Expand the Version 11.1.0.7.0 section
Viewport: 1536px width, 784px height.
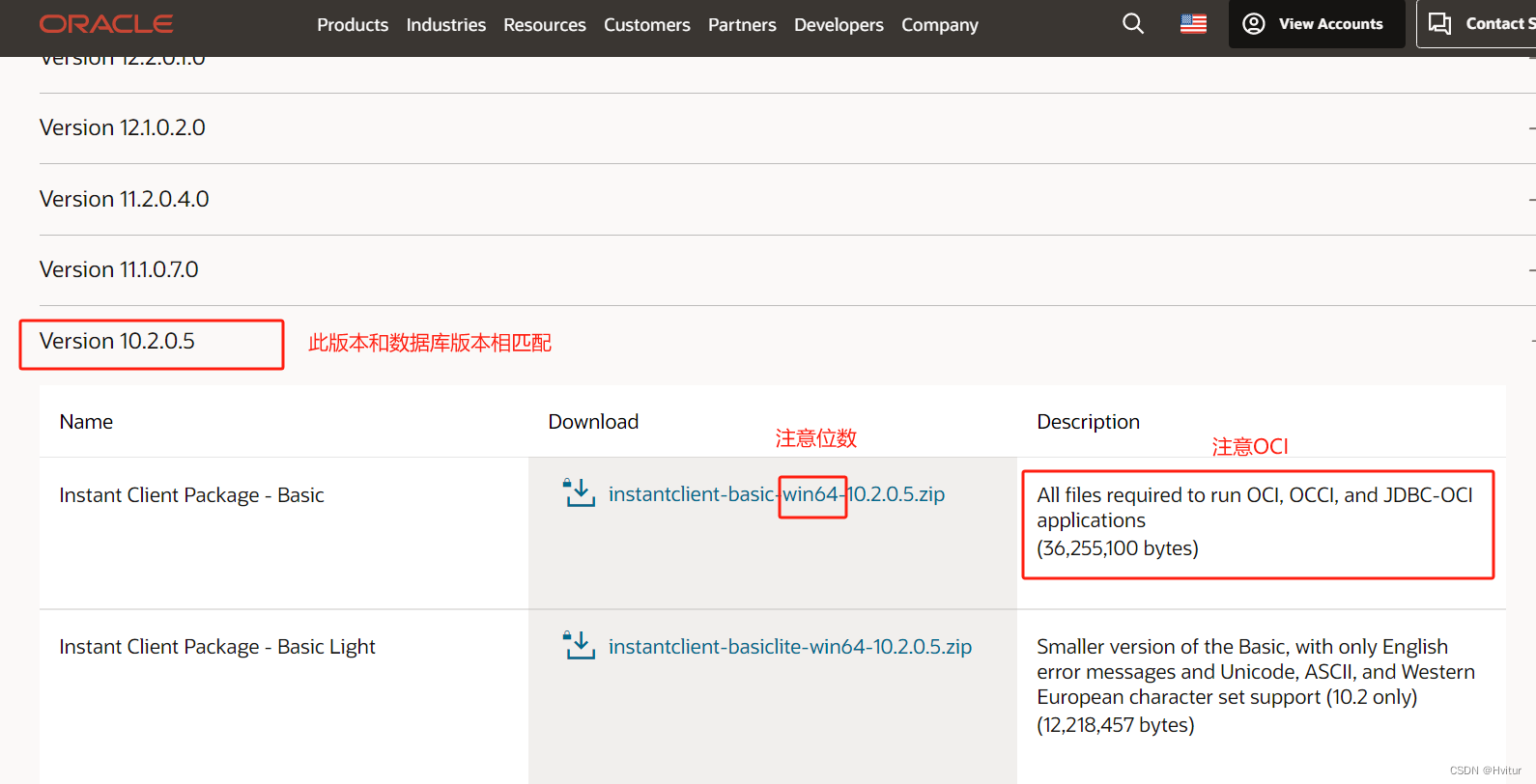coord(787,270)
